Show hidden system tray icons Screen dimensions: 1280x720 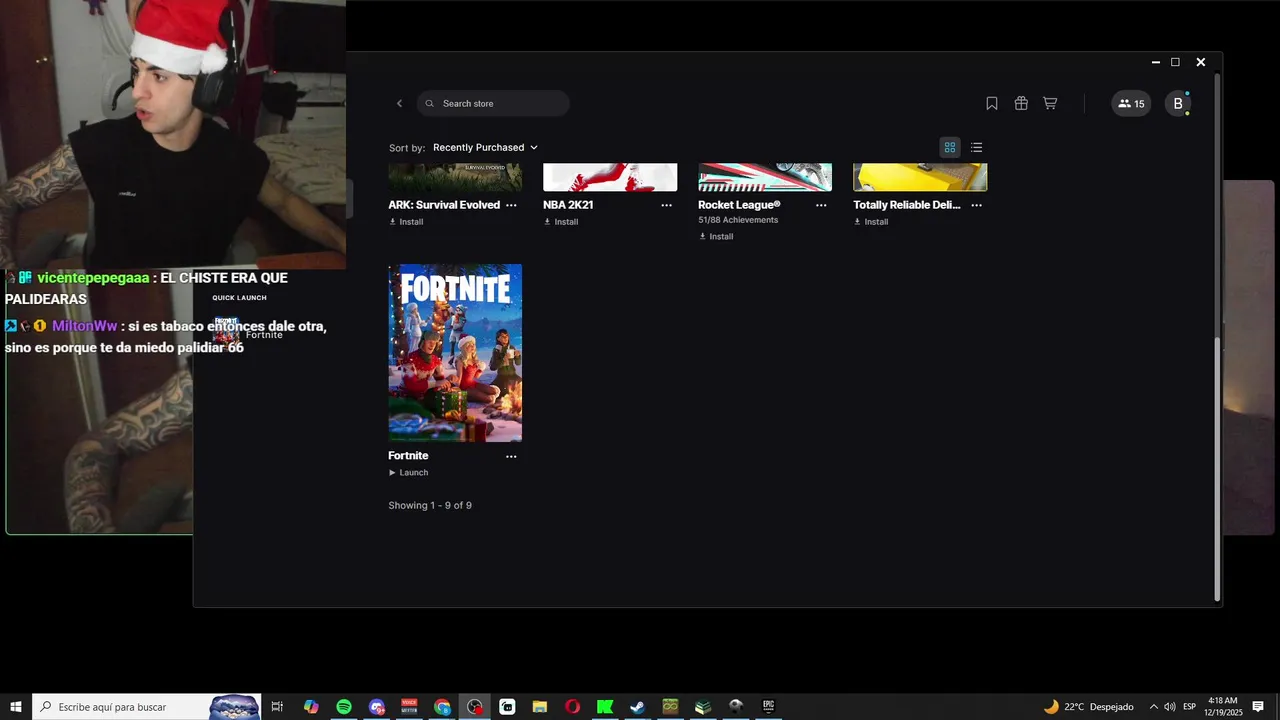coord(1153,707)
